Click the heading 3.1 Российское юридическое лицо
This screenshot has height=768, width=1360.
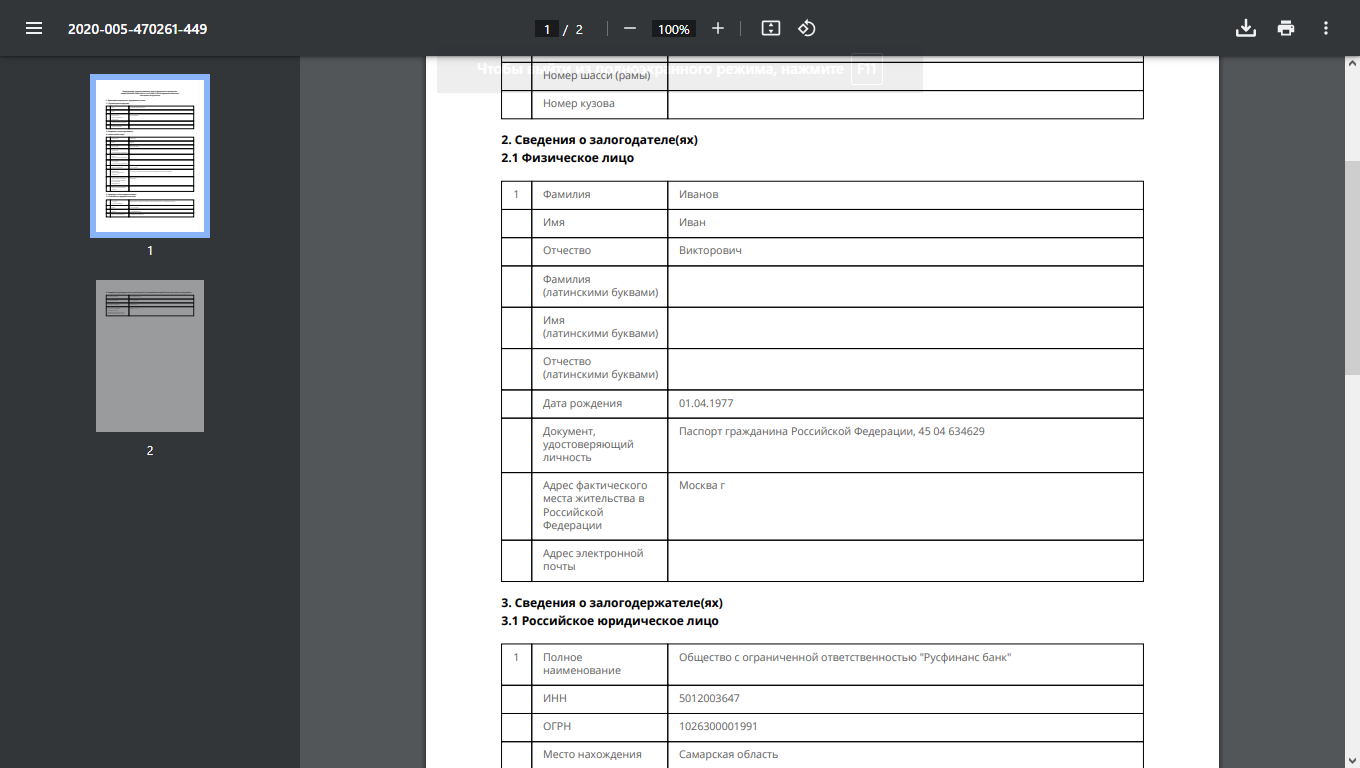click(609, 621)
